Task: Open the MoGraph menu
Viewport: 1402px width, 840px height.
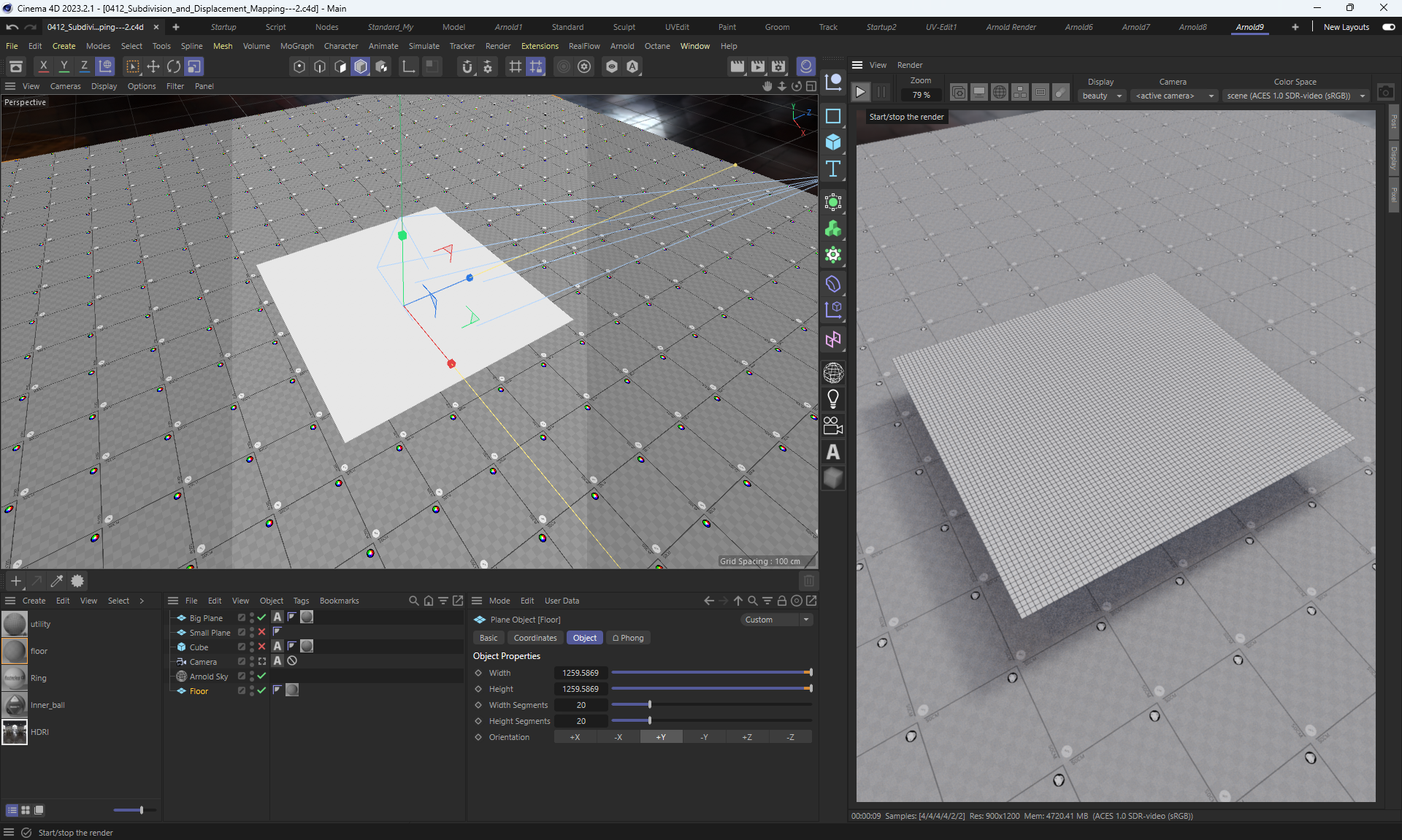Action: [x=296, y=46]
